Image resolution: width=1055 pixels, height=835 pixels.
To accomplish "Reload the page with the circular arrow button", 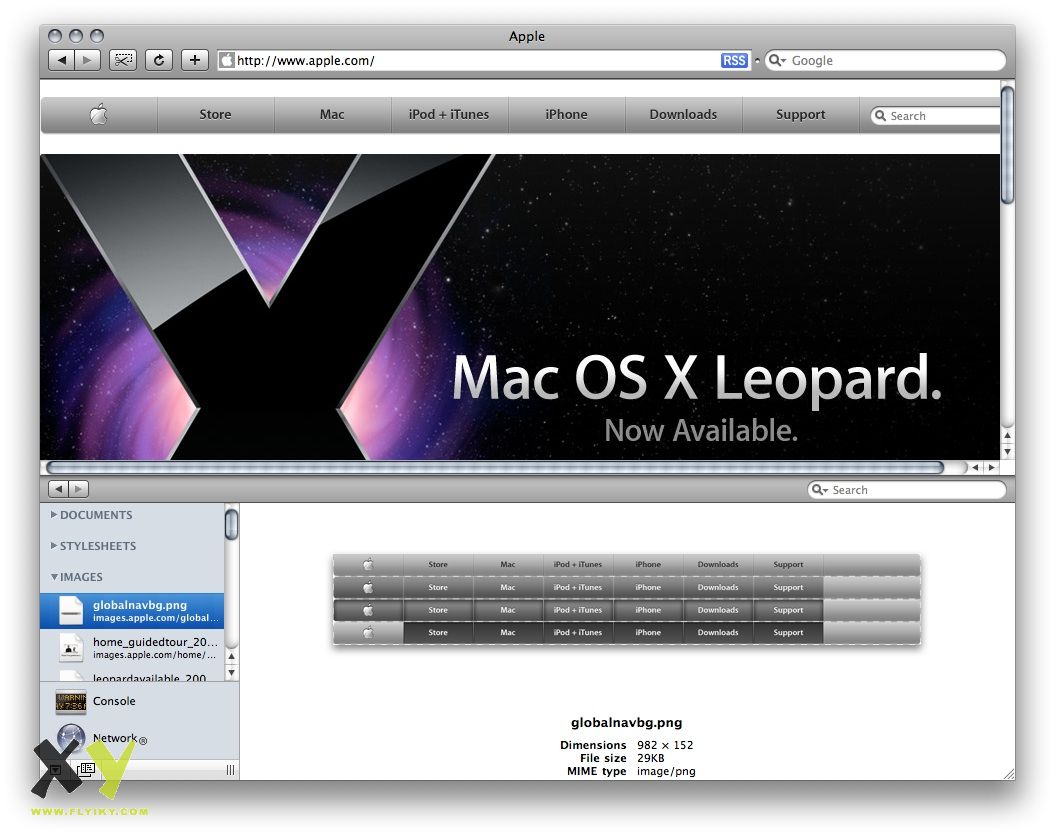I will click(159, 61).
